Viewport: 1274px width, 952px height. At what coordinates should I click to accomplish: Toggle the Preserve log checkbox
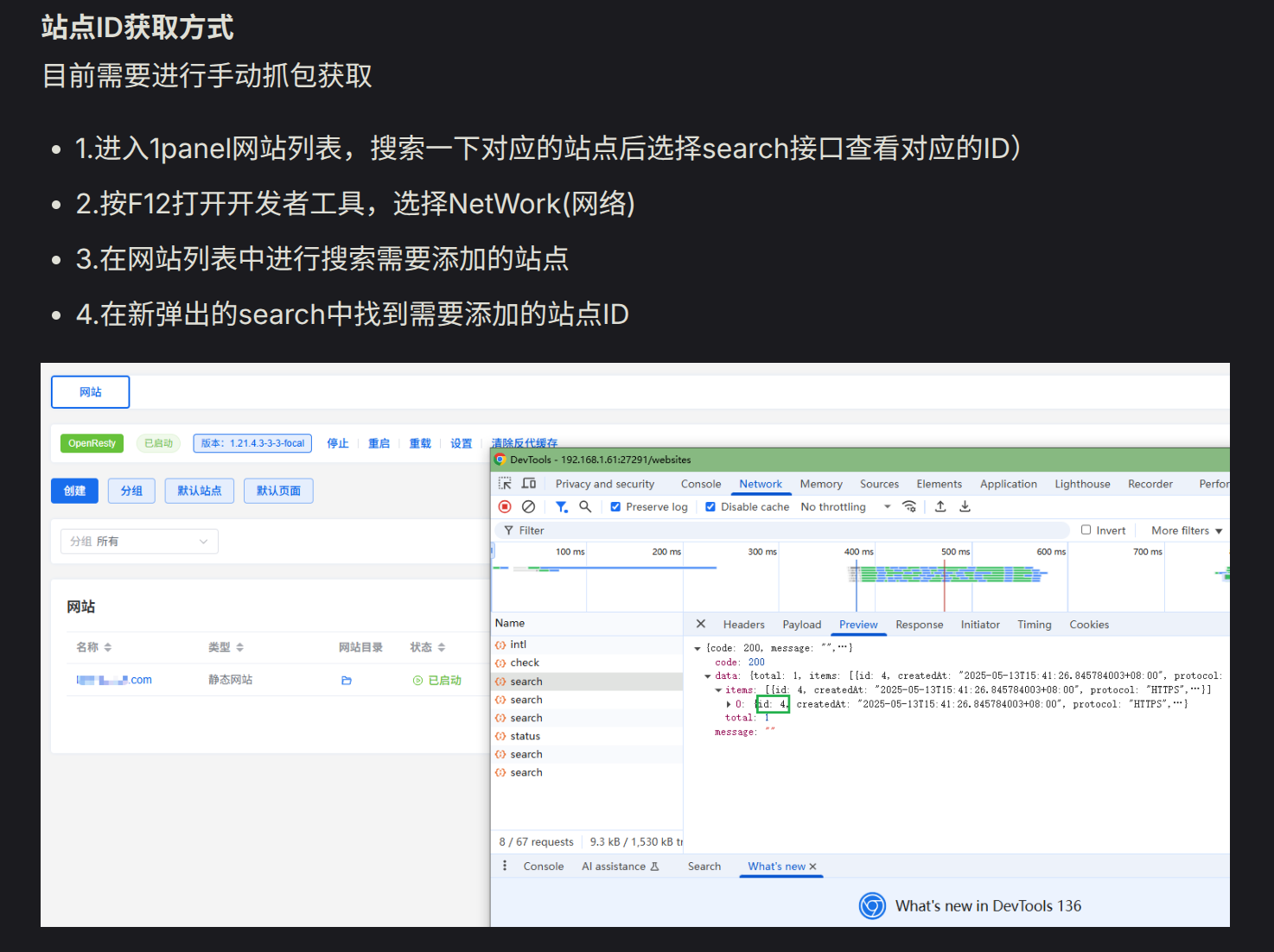point(615,507)
